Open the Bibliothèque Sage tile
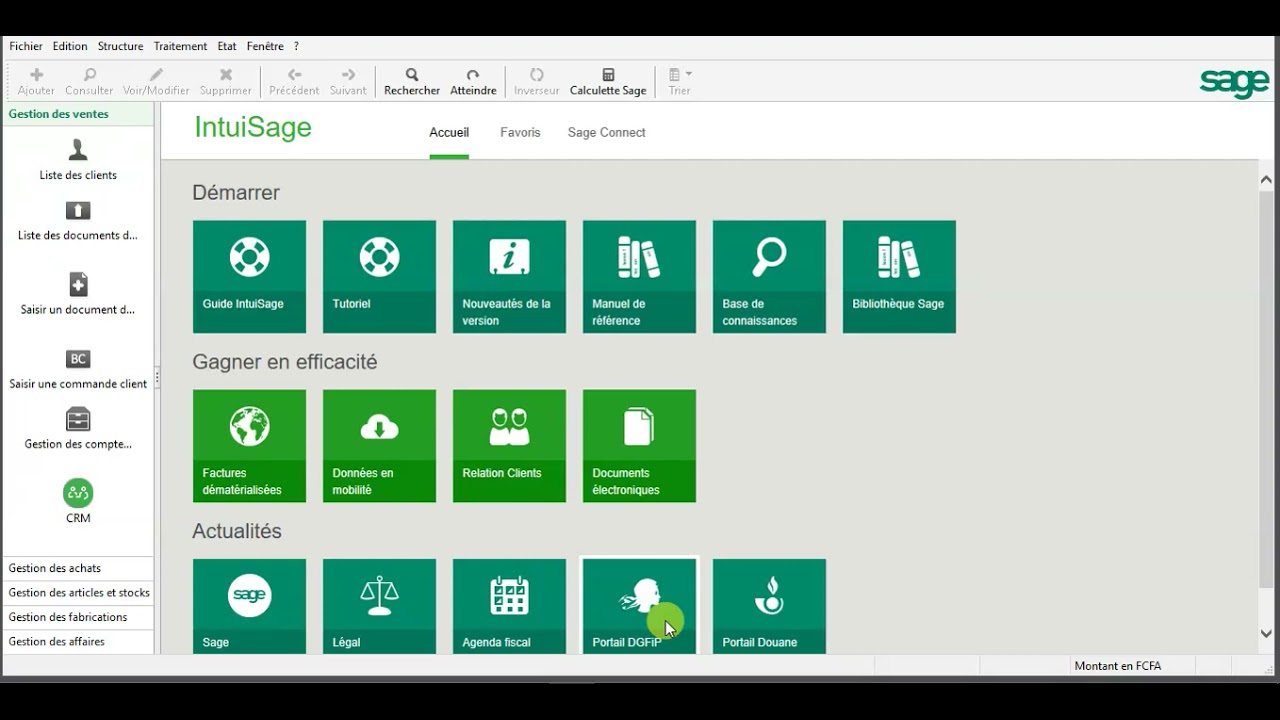Image resolution: width=1280 pixels, height=720 pixels. point(899,277)
